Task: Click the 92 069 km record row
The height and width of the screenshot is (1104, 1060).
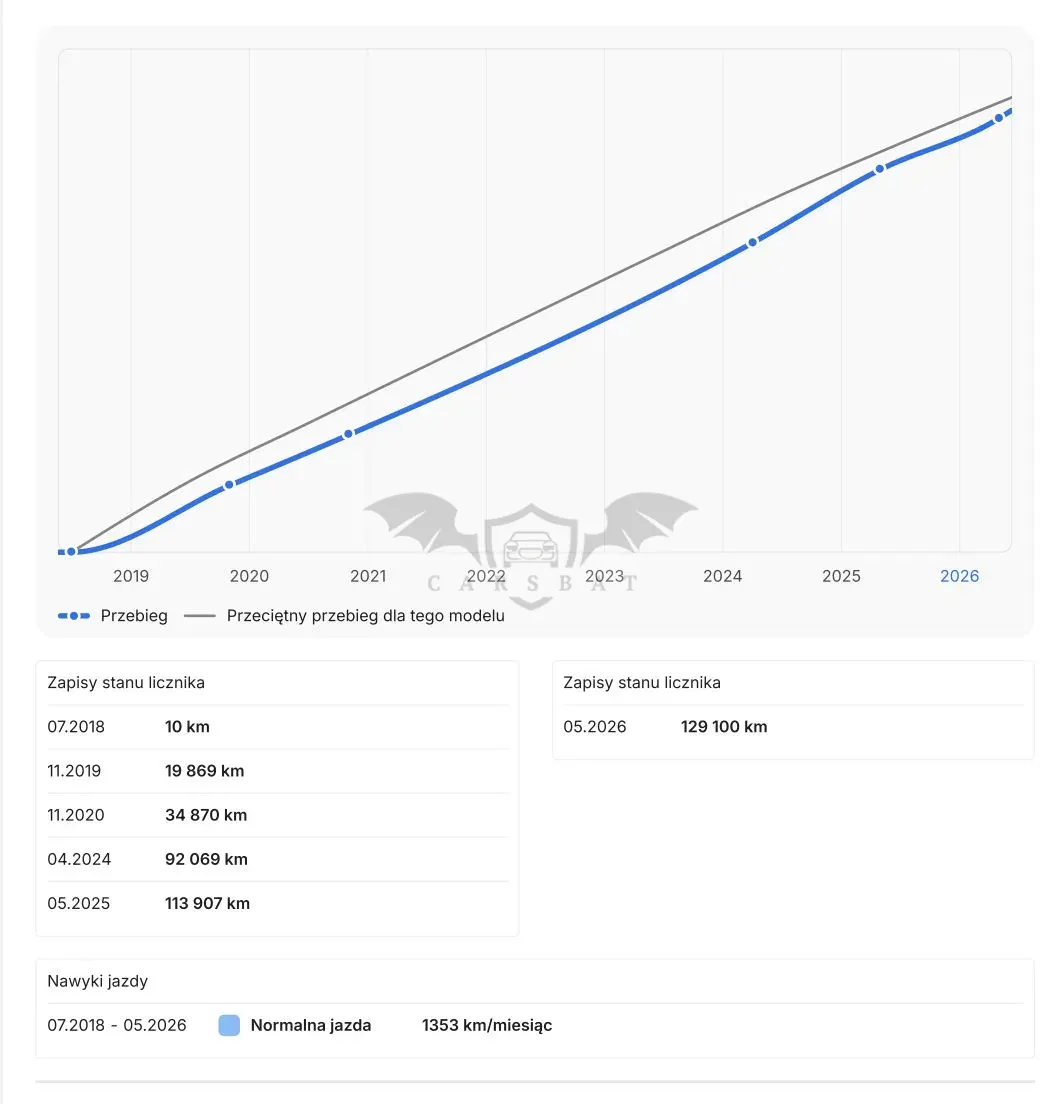Action: click(x=277, y=859)
